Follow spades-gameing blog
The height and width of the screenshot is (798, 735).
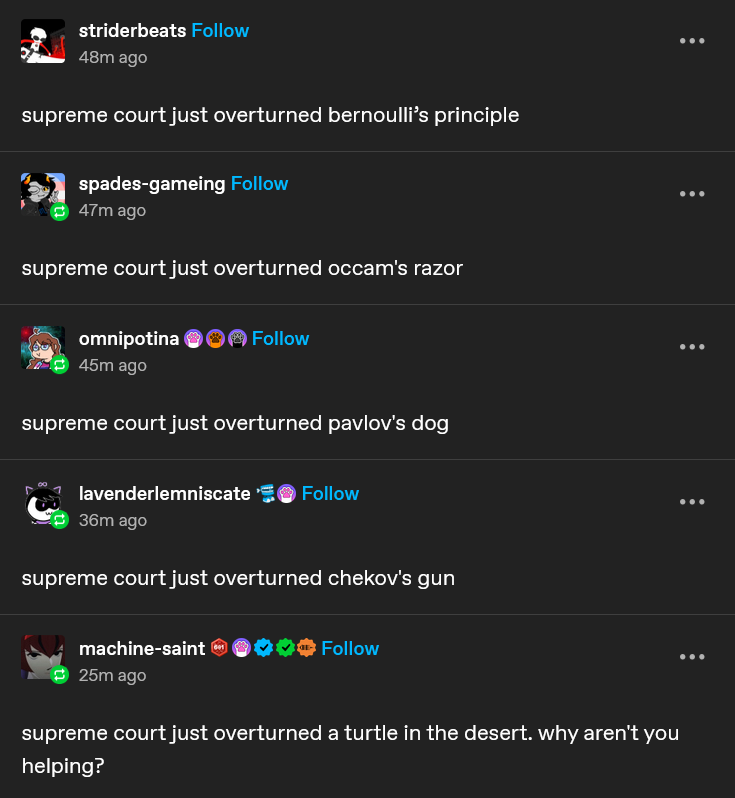(259, 184)
